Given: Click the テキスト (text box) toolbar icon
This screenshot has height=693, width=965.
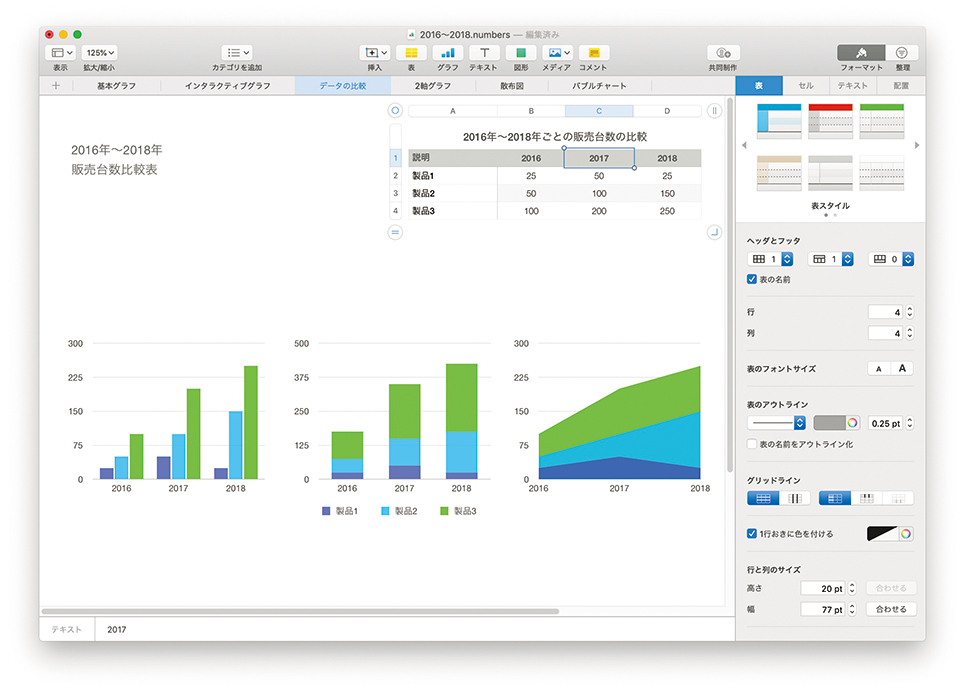Looking at the screenshot, I should coord(484,52).
